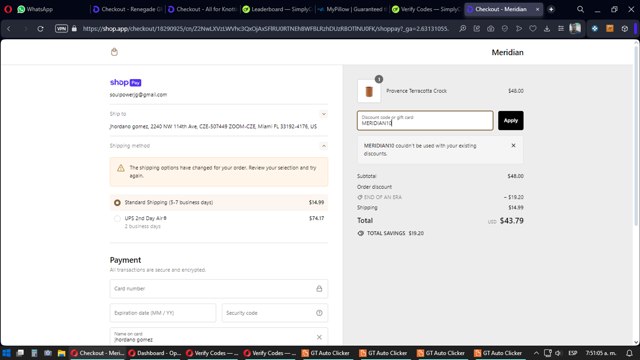640x360 pixels.
Task: Click the blue extension icon
Action: (595, 29)
